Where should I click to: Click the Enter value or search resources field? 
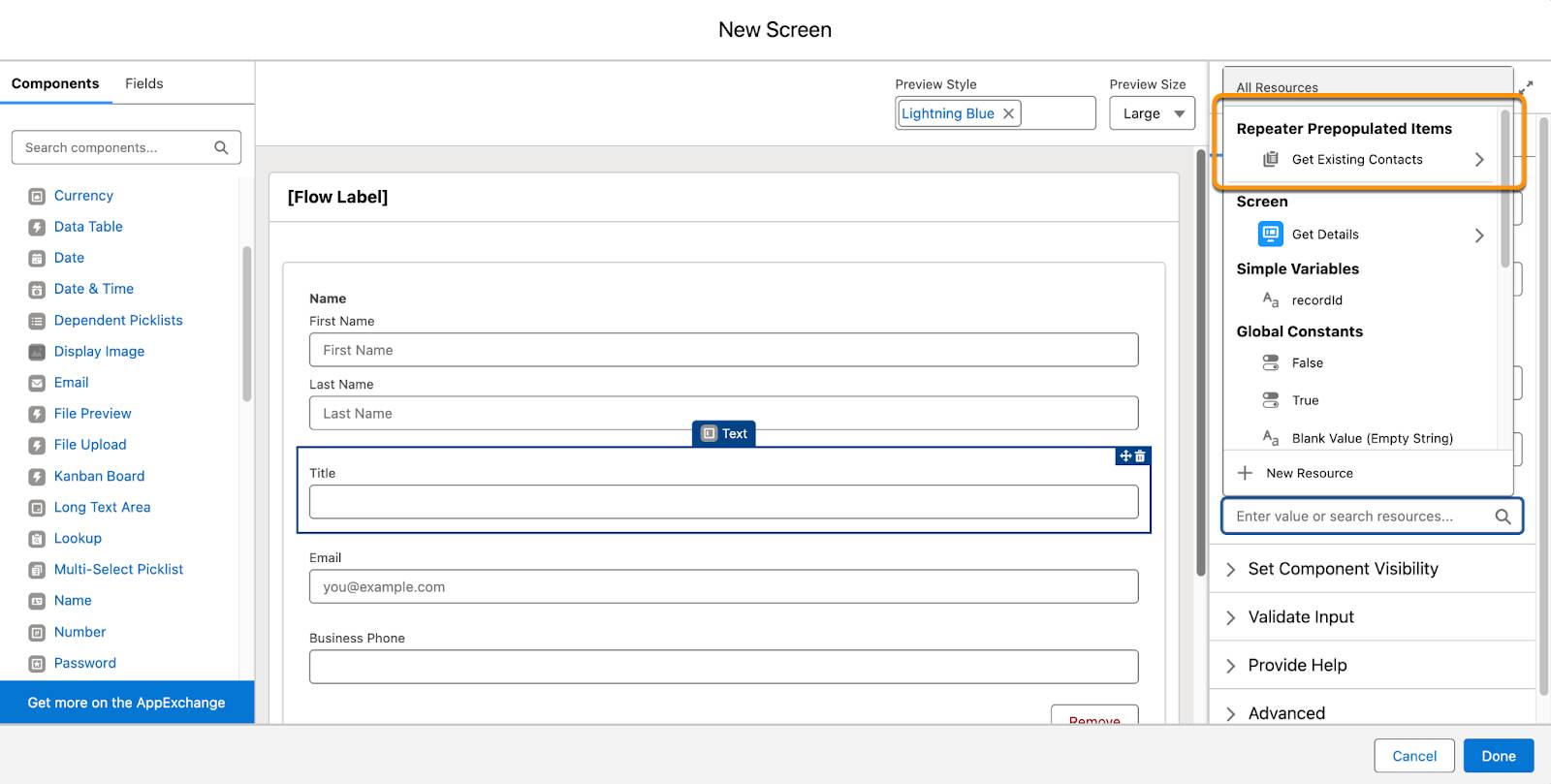(x=1372, y=517)
